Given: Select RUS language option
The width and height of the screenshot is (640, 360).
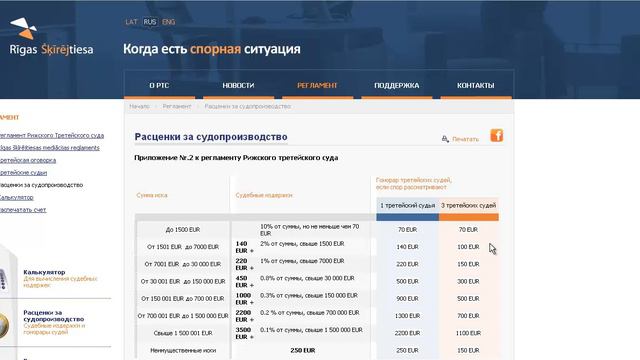Looking at the screenshot, I should [x=150, y=22].
